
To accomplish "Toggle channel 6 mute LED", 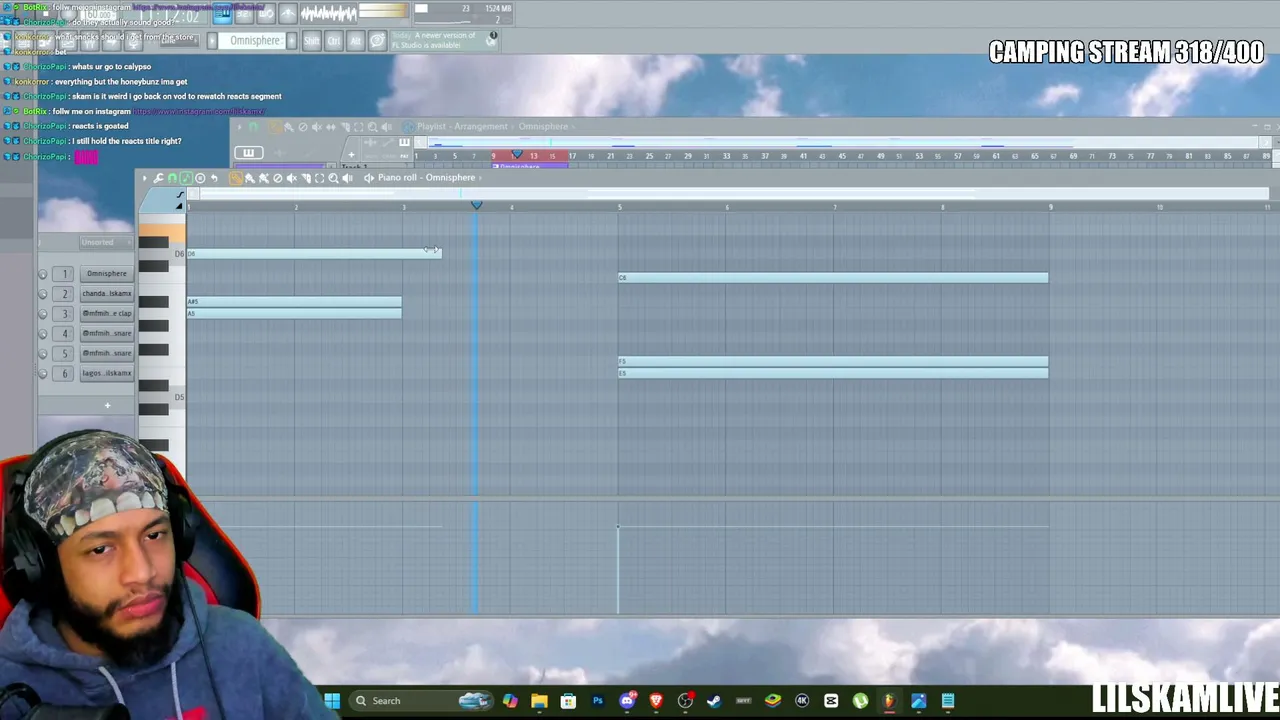I will [x=43, y=374].
